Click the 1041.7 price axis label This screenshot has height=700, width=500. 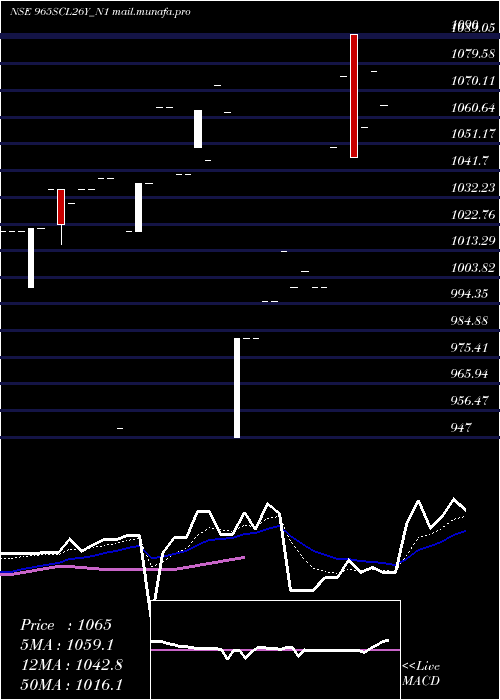[x=470, y=160]
